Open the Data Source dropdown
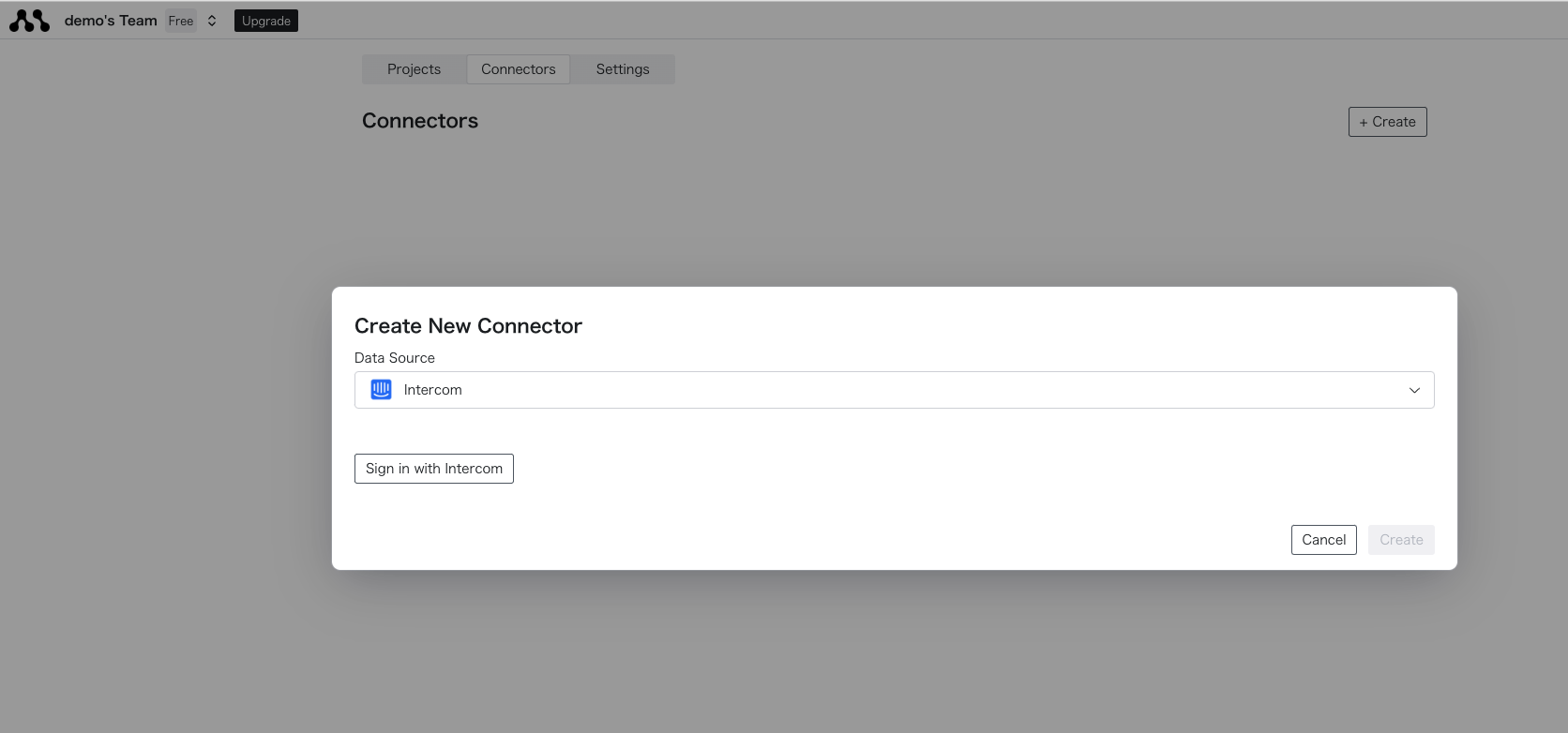This screenshot has width=1568, height=733. point(894,389)
